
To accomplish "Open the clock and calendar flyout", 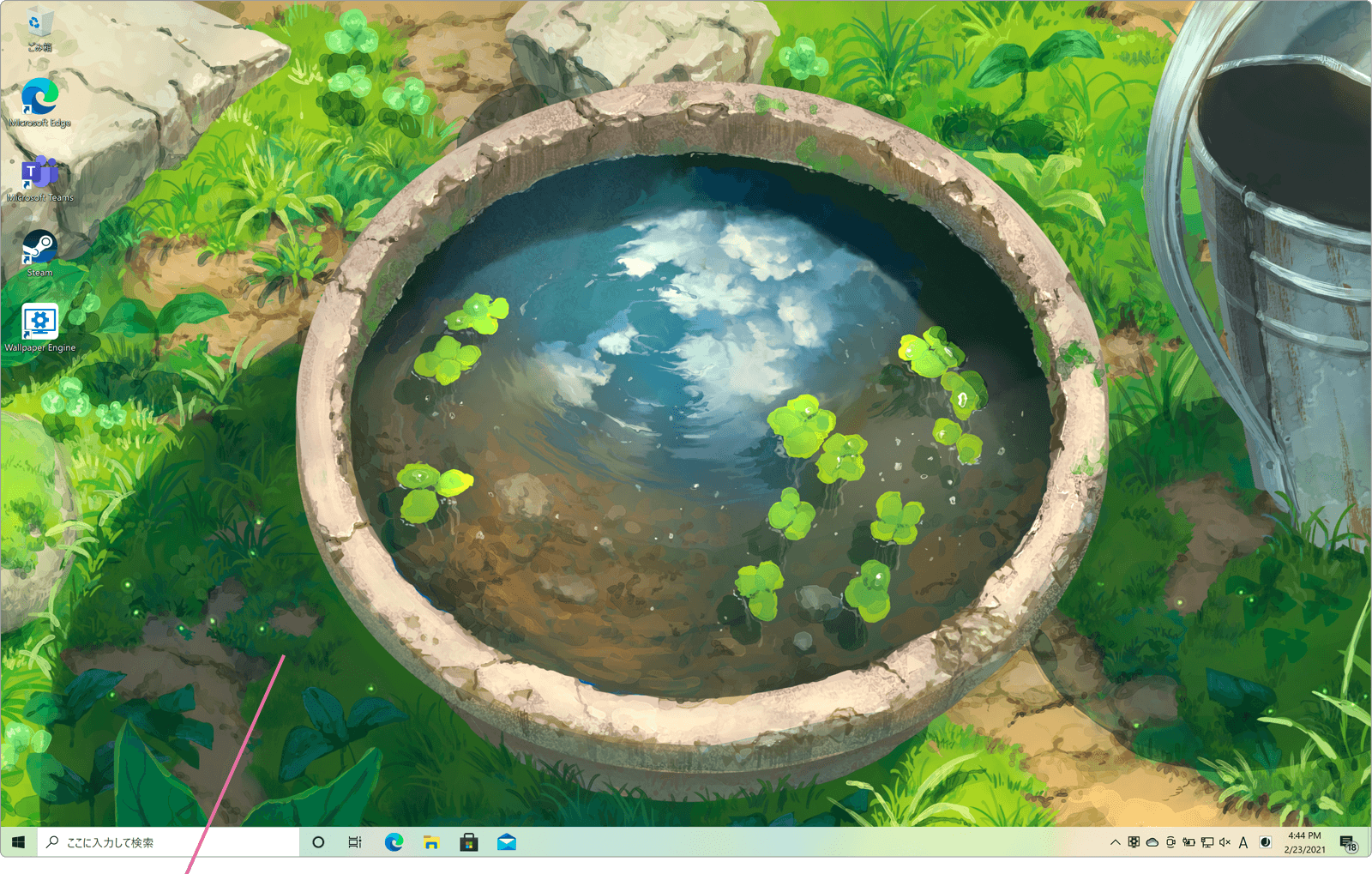I will pyautogui.click(x=1304, y=842).
